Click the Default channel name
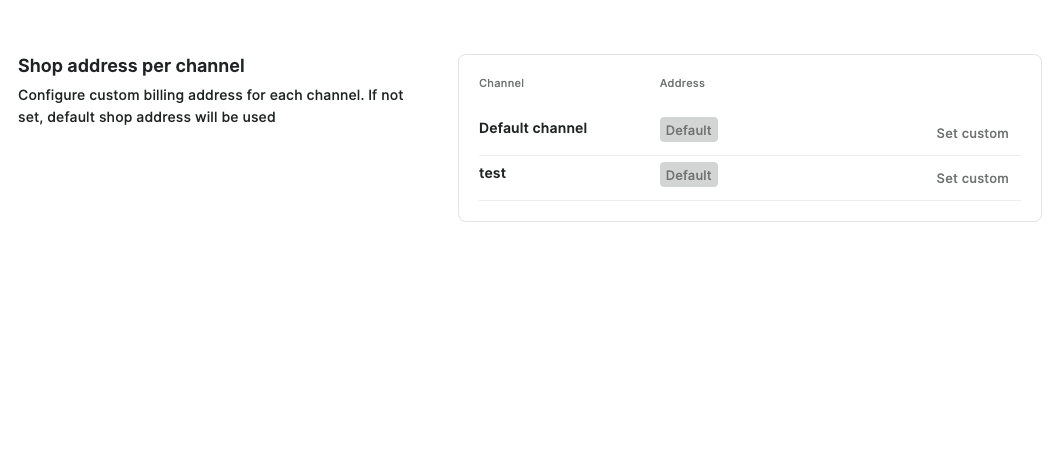This screenshot has height=461, width=1056. tap(532, 128)
